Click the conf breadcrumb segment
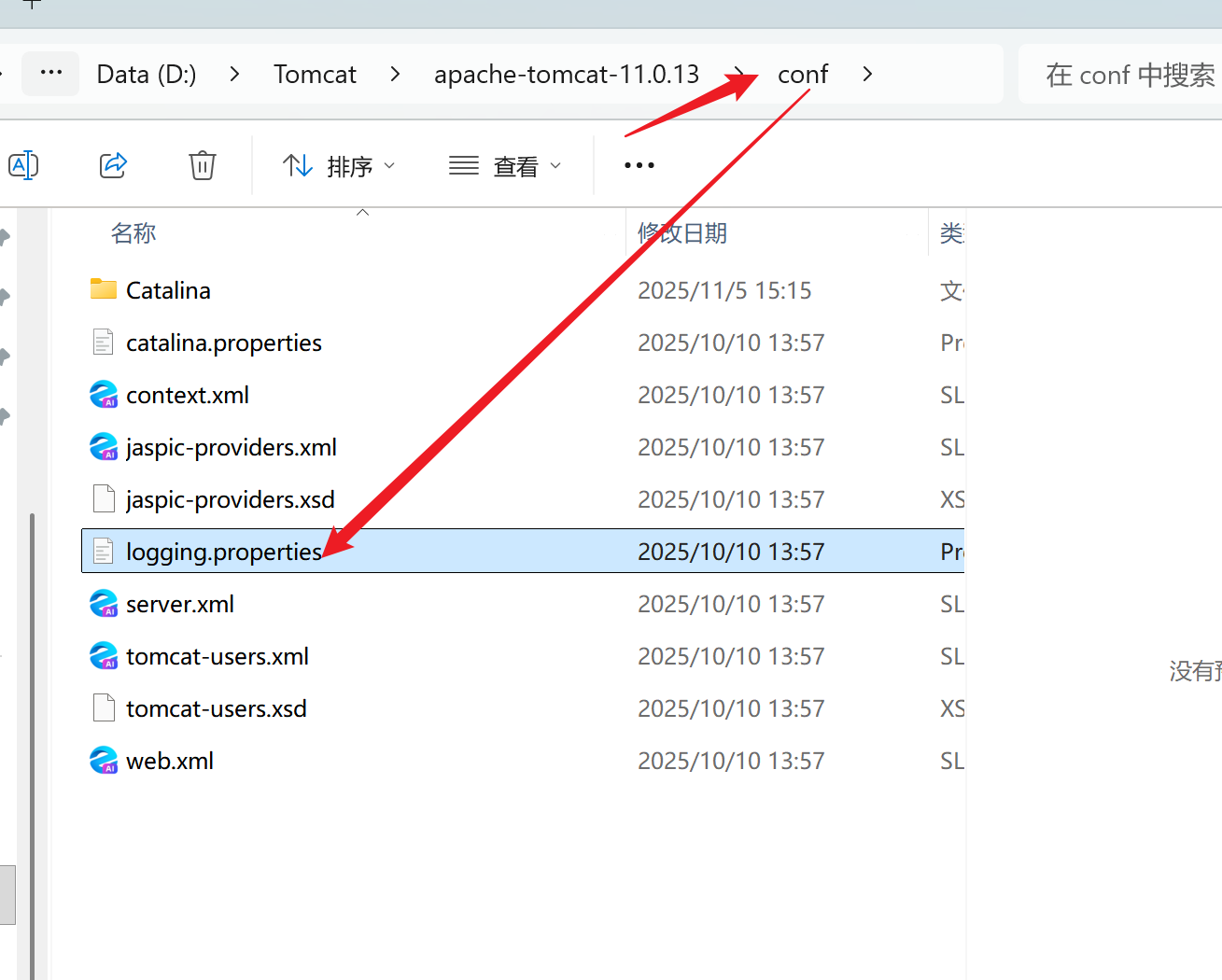1222x980 pixels. click(803, 74)
